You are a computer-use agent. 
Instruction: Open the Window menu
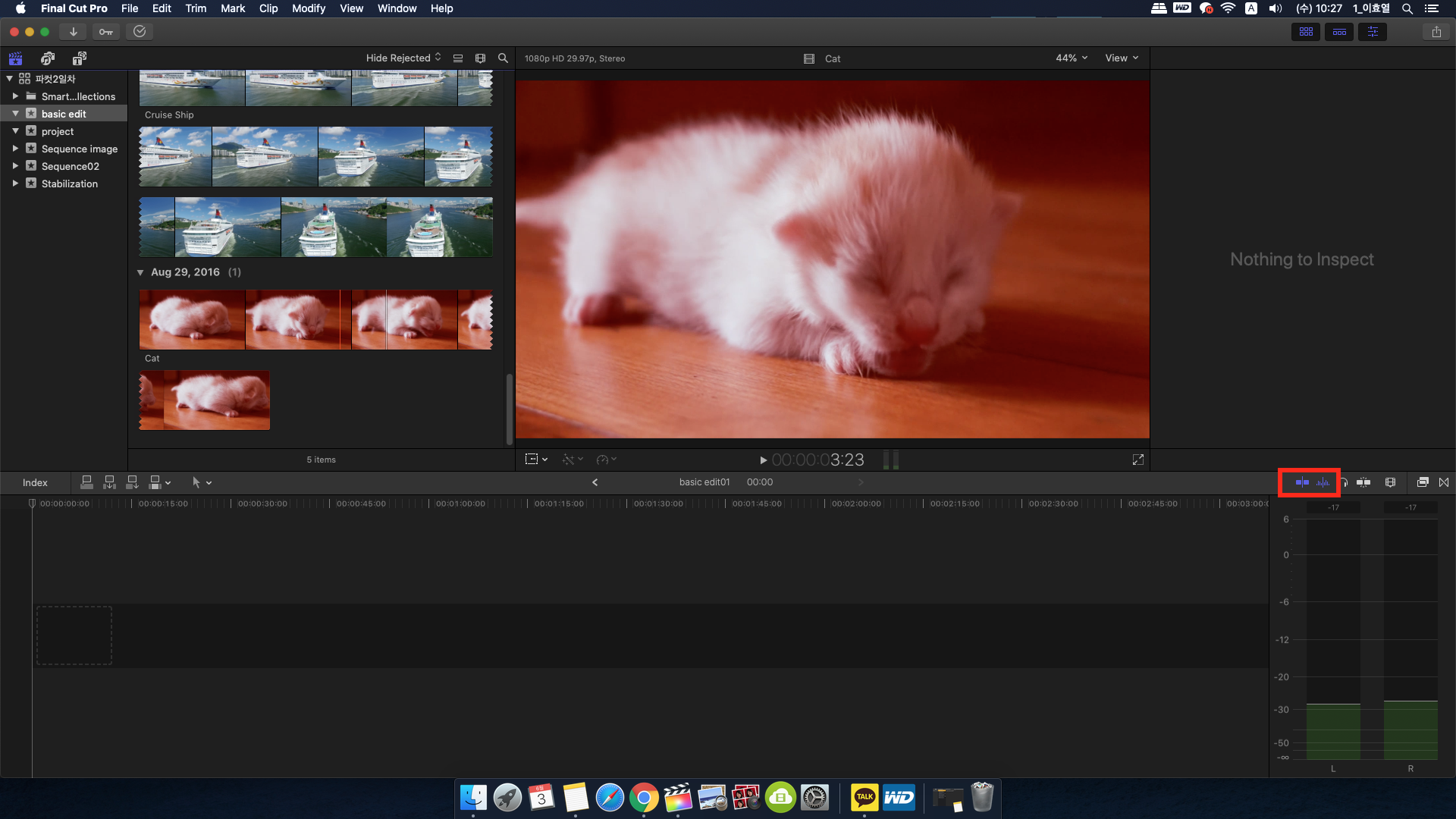tap(397, 8)
